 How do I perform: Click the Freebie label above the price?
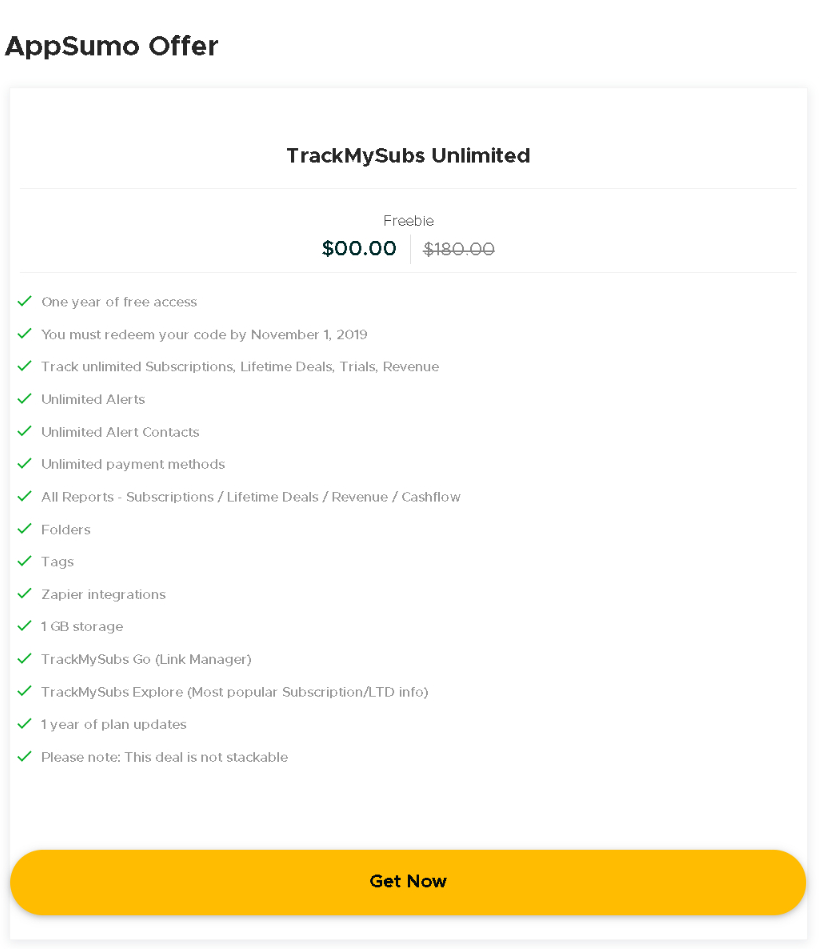(408, 221)
